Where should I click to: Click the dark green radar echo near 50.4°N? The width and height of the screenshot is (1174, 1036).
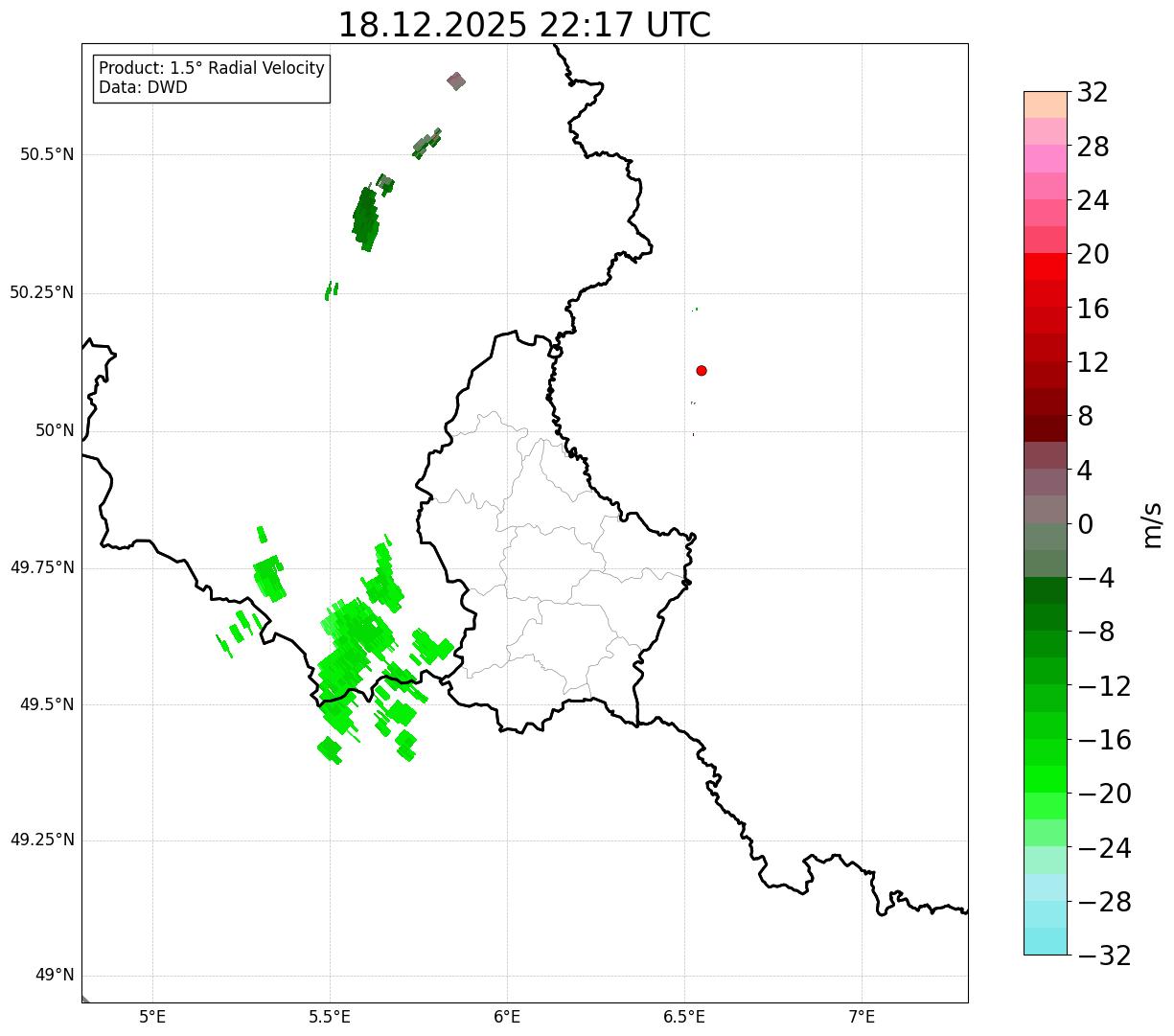point(366,218)
